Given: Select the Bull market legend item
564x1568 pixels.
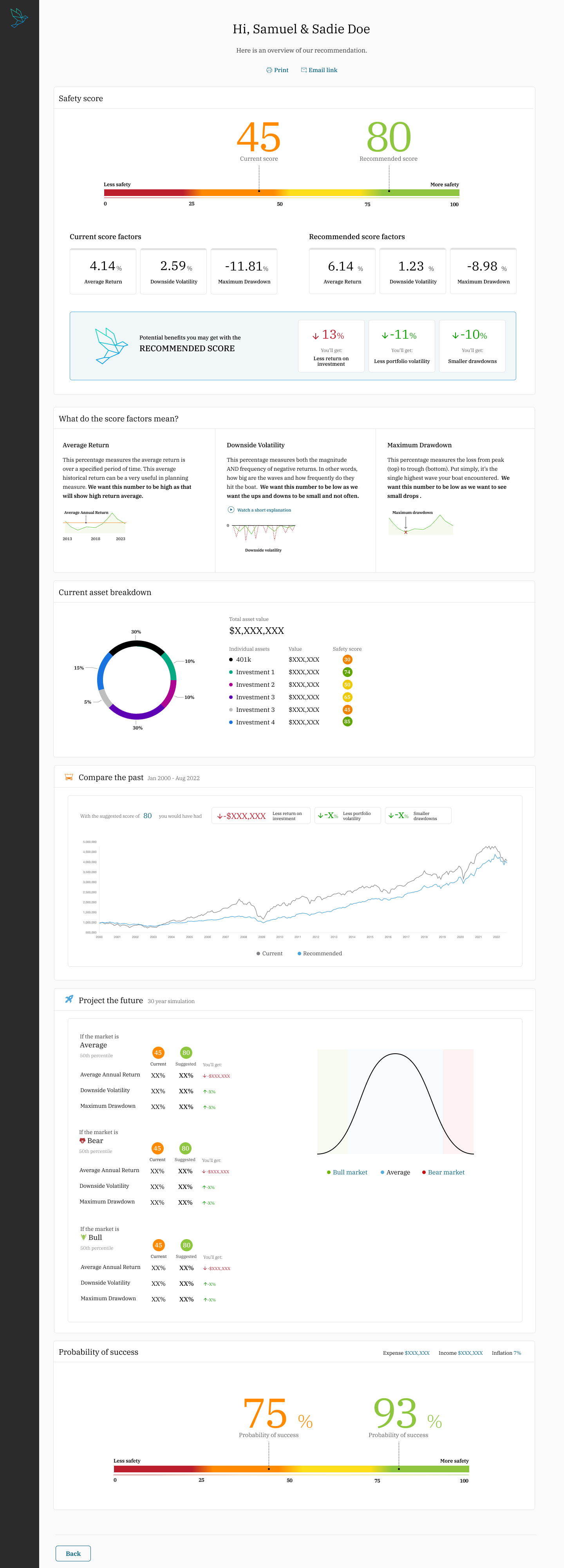Looking at the screenshot, I should point(347,1172).
